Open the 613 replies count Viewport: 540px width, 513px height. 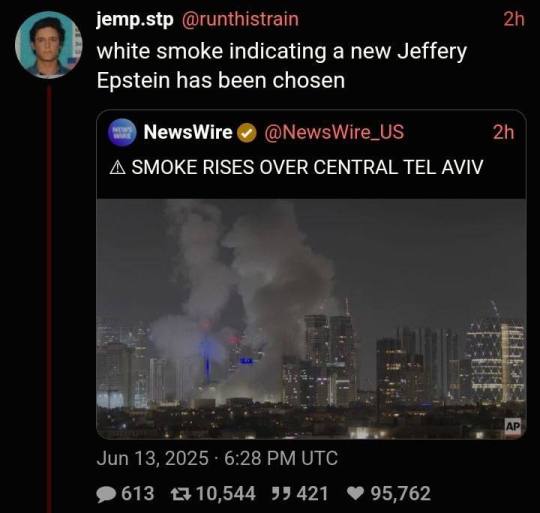point(137,494)
